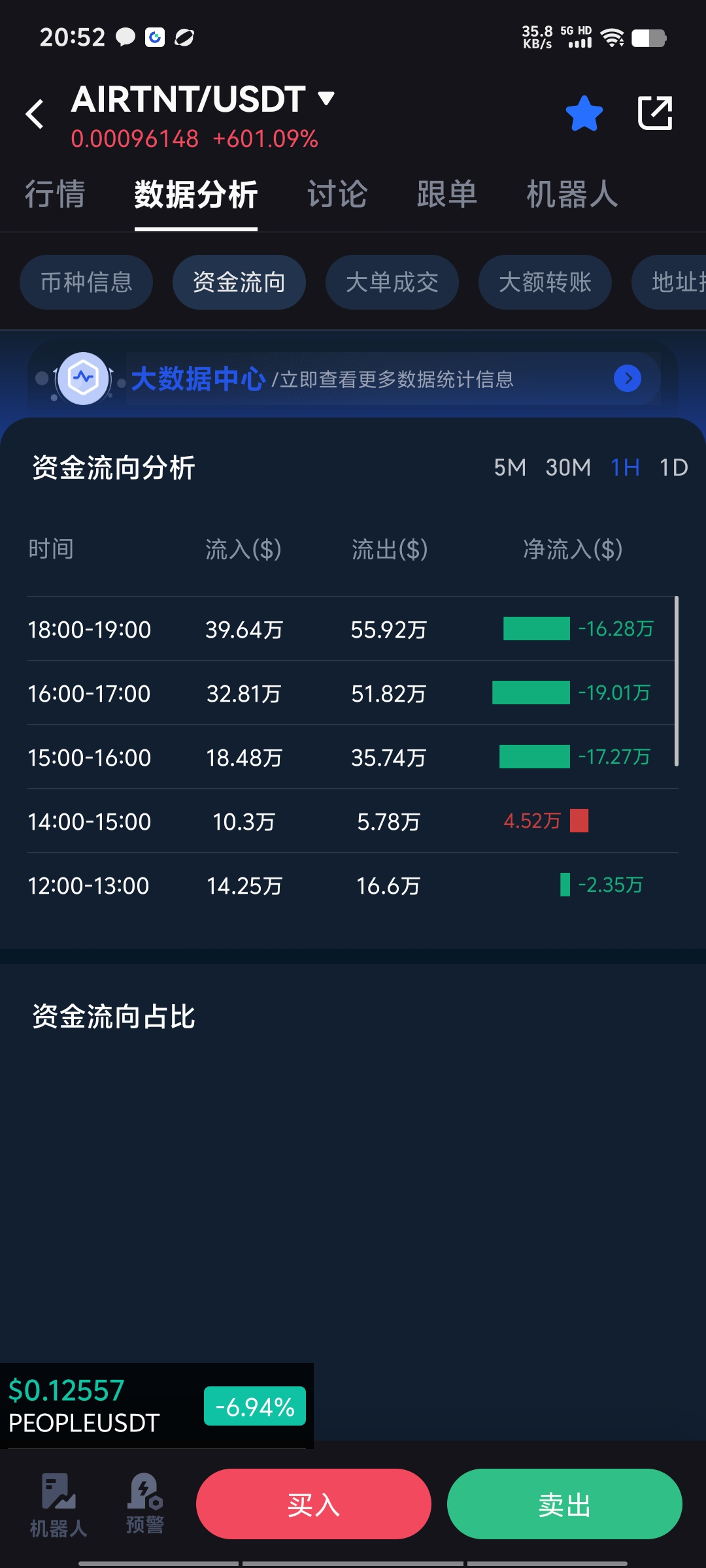The width and height of the screenshot is (706, 1568).
Task: Select the 大额转账 chip
Action: click(x=545, y=282)
